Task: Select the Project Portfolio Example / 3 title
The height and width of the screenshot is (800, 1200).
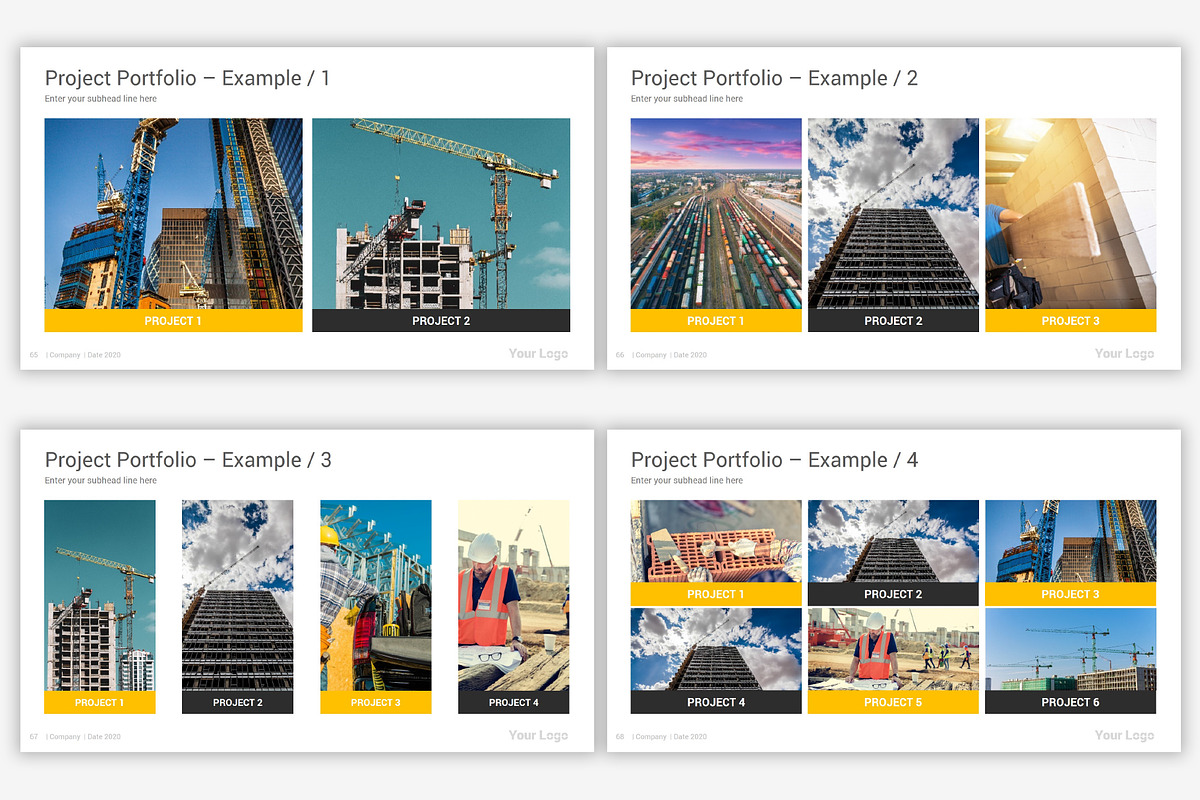Action: click(x=188, y=460)
